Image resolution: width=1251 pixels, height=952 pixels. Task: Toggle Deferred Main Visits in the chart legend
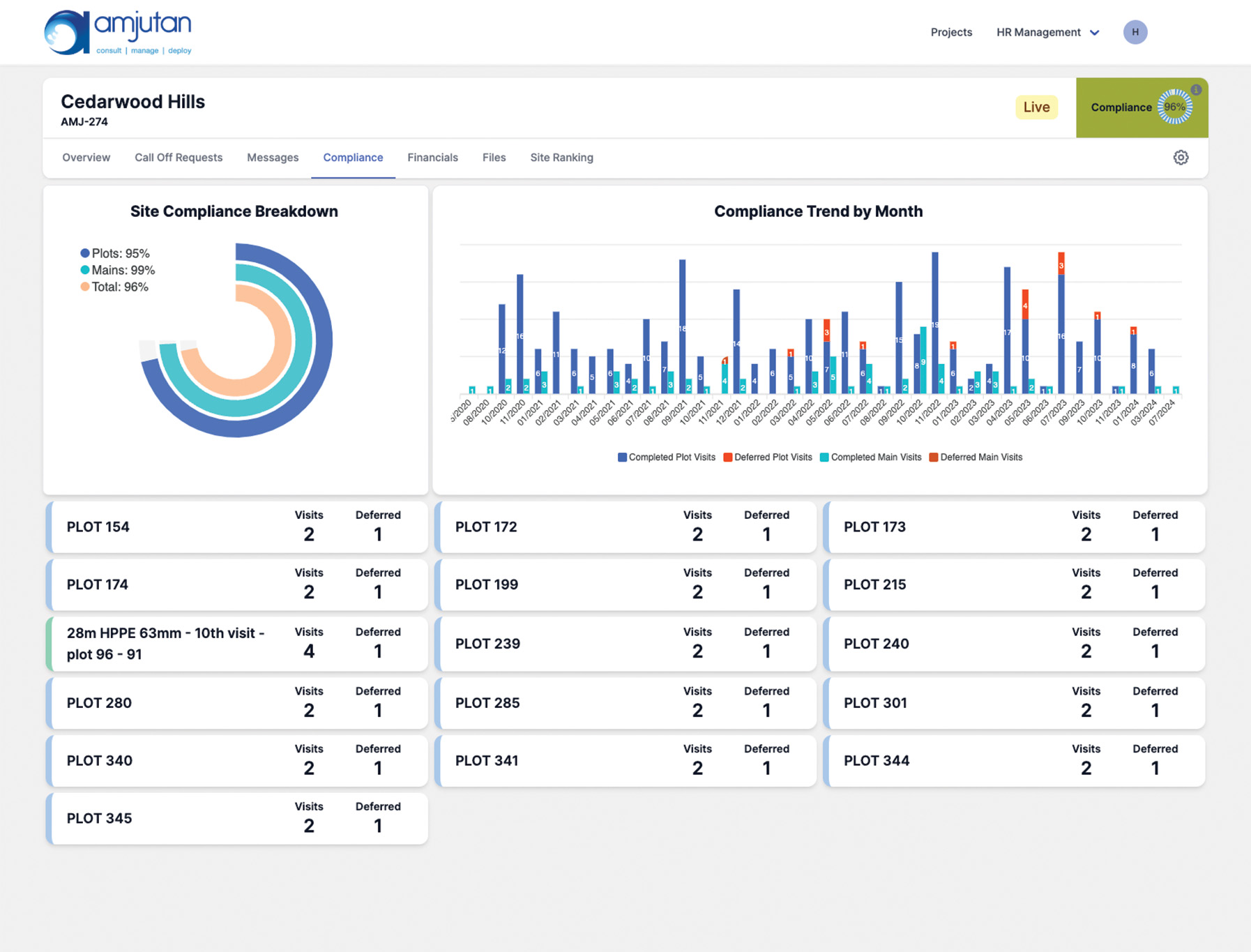click(976, 457)
